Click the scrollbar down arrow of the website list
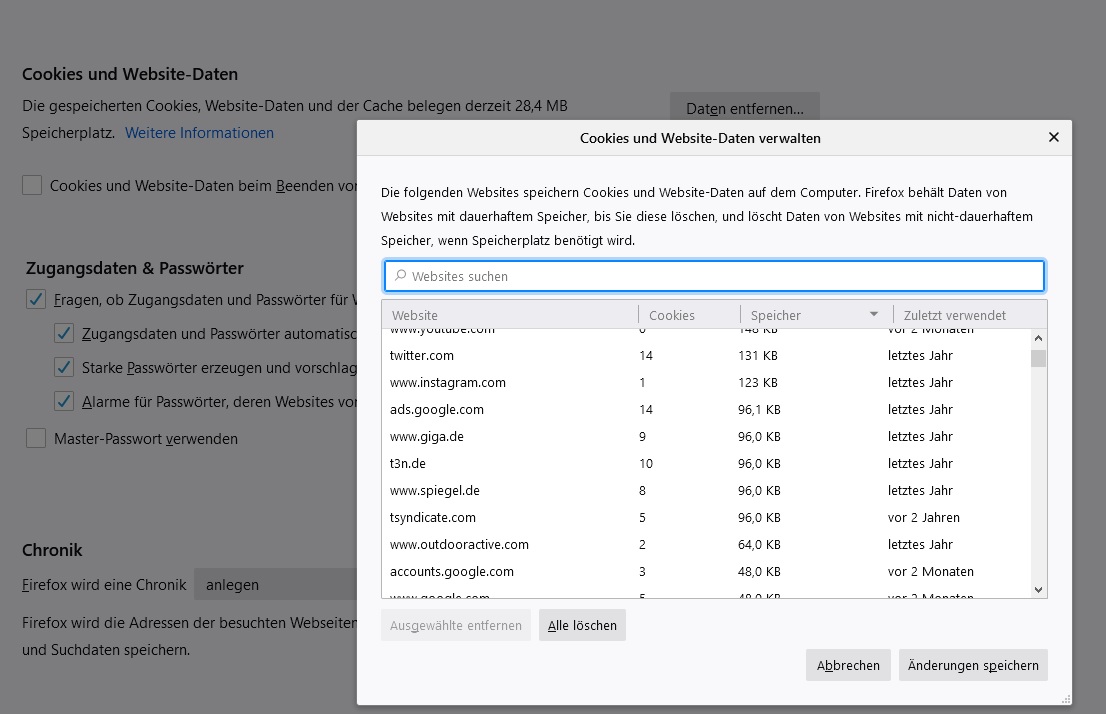Screen dimensions: 1106x714 [1038, 590]
